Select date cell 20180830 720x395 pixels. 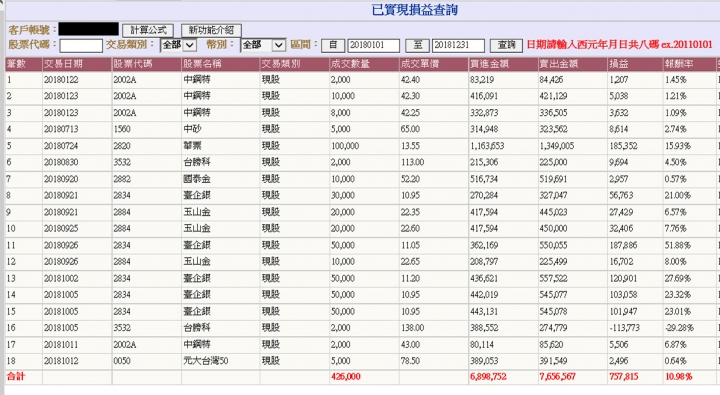pos(61,163)
